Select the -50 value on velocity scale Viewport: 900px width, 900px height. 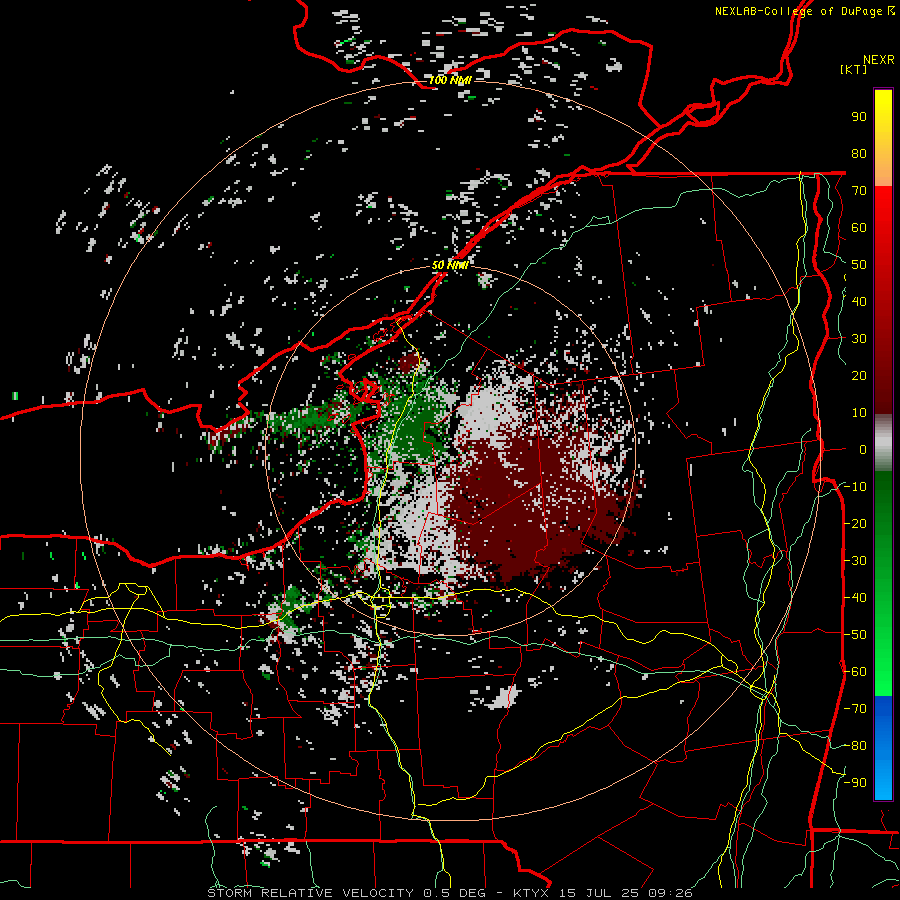pos(855,635)
